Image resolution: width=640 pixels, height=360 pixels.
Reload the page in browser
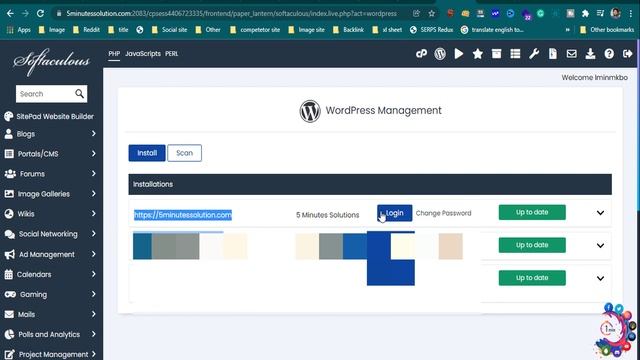coord(40,13)
